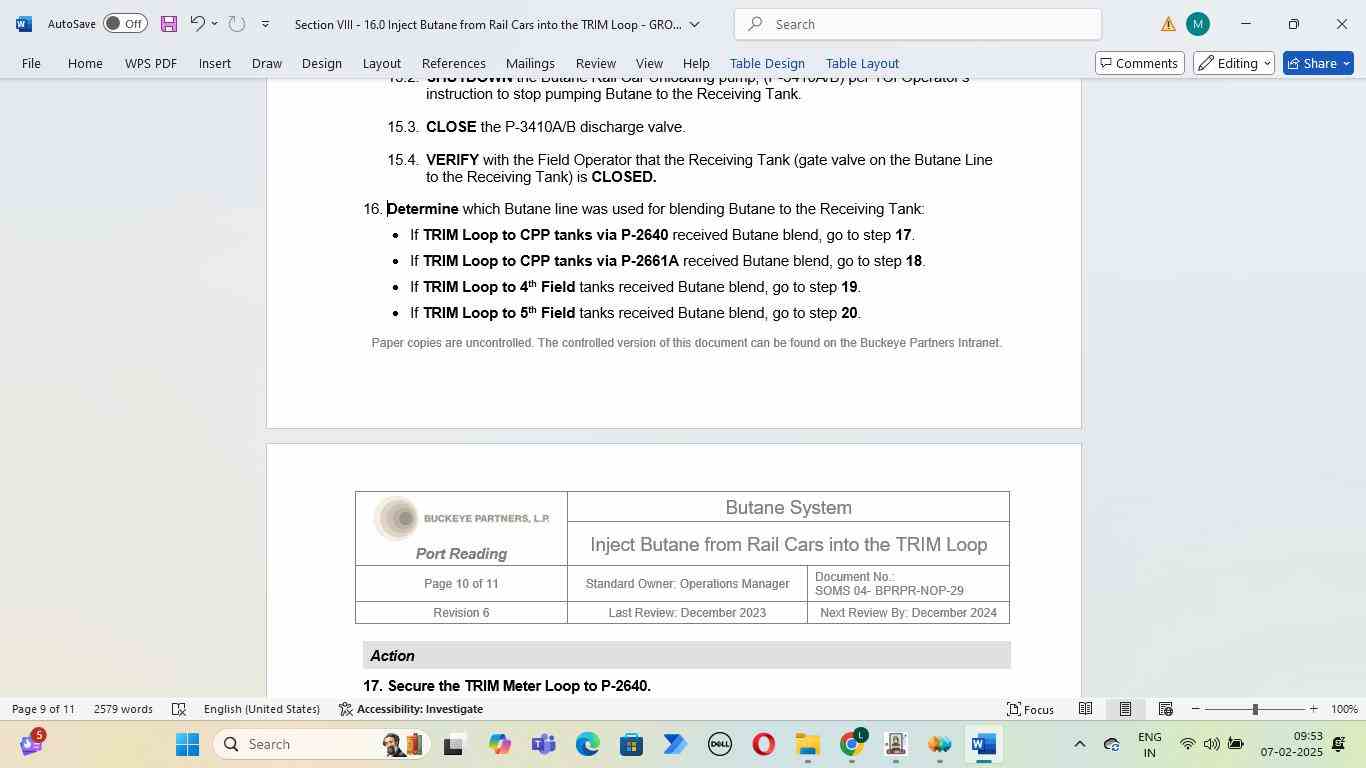Select the Web Layout view icon
The height and width of the screenshot is (768, 1366).
coord(1165,709)
